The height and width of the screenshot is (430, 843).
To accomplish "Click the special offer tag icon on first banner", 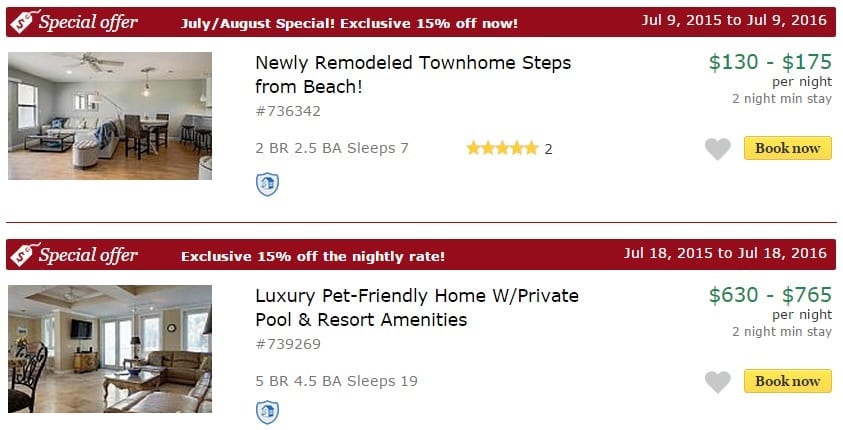I will click(x=23, y=22).
